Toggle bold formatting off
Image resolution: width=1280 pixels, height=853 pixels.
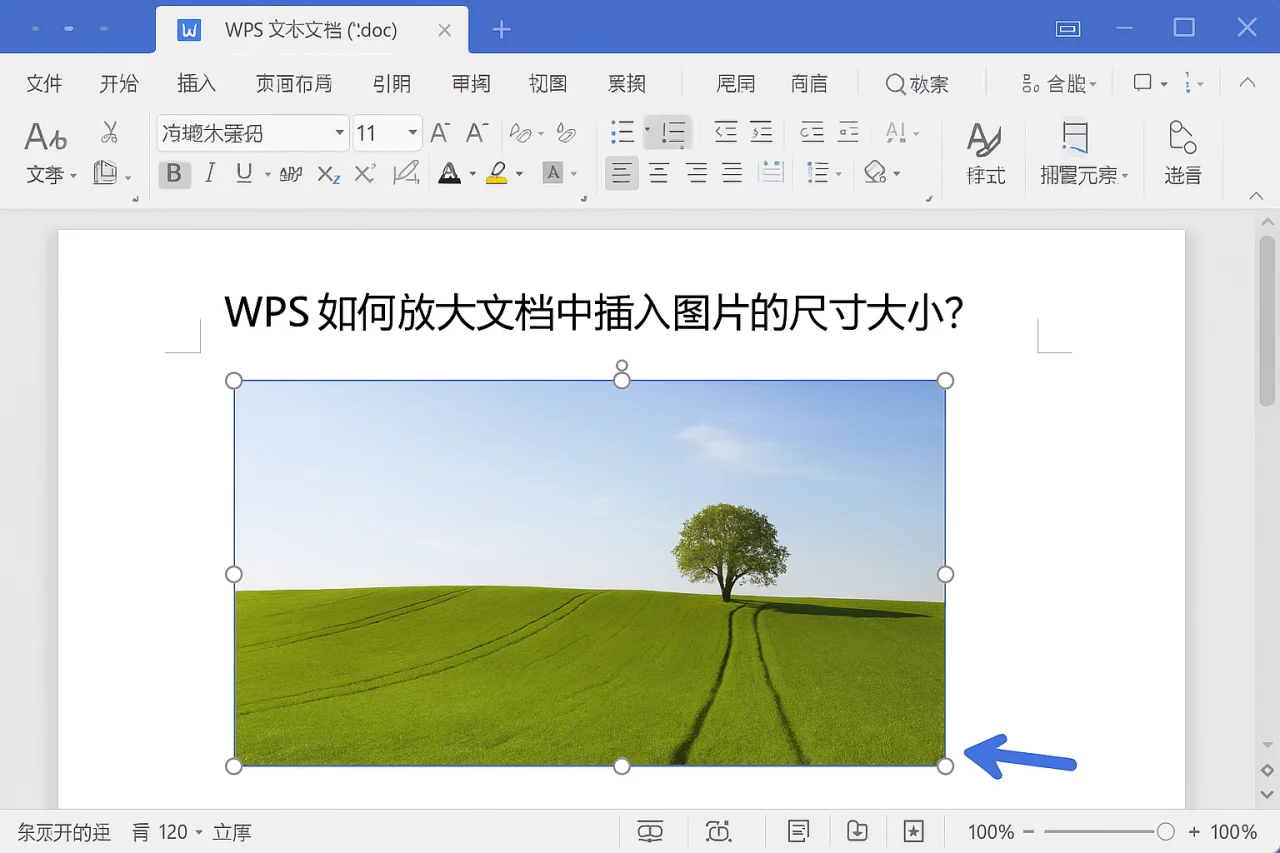click(x=173, y=173)
